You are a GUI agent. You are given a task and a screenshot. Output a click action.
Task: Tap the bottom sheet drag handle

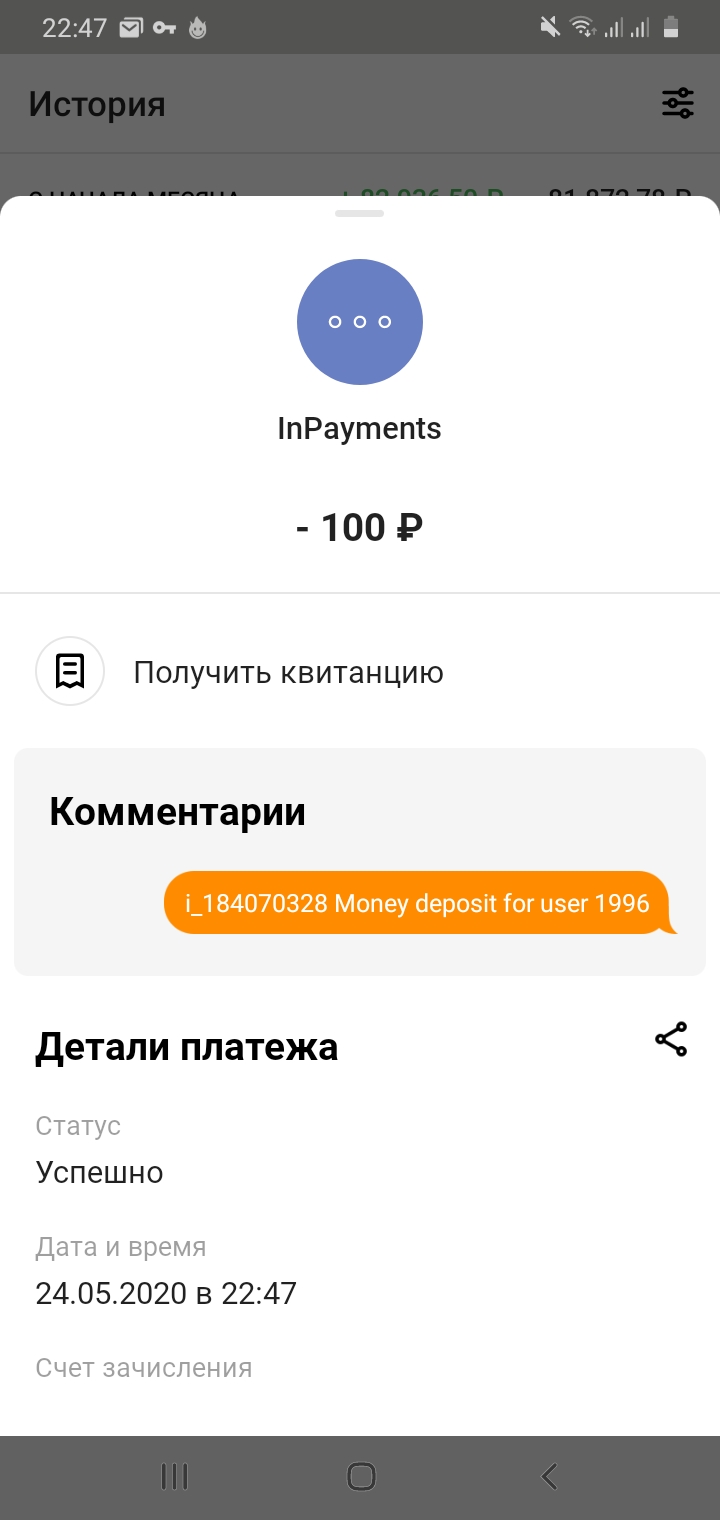tap(360, 213)
